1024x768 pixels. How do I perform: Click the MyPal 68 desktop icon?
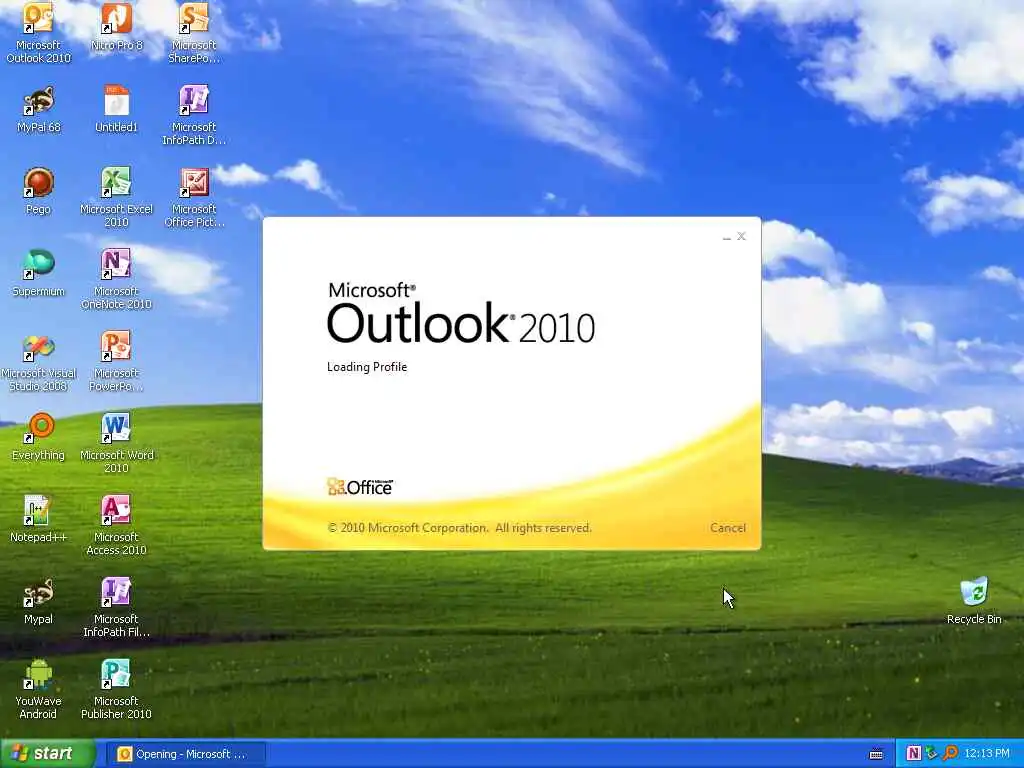[x=38, y=110]
